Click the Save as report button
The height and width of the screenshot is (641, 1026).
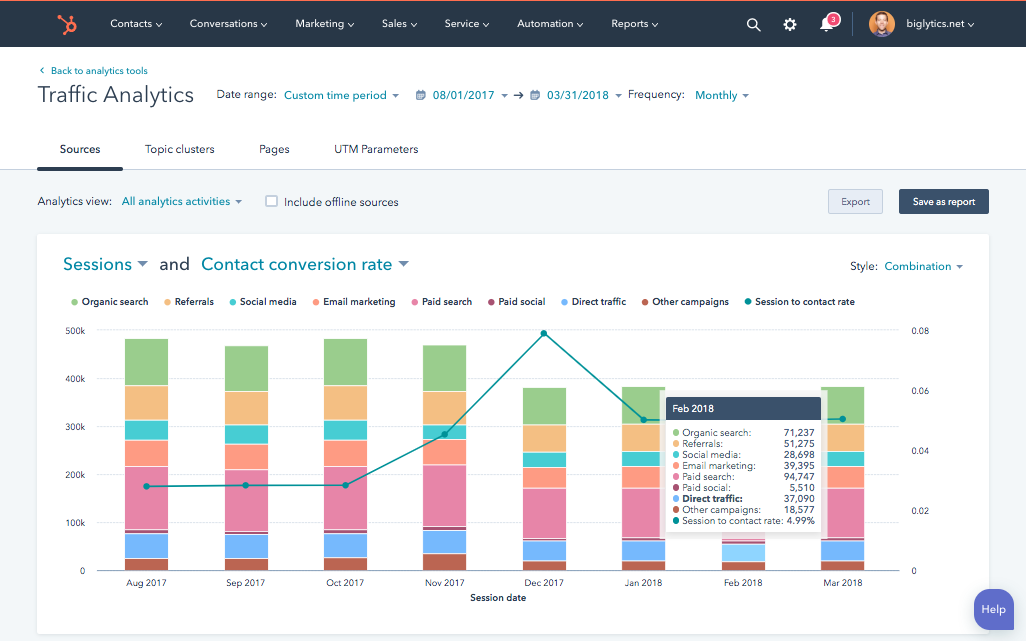[943, 201]
